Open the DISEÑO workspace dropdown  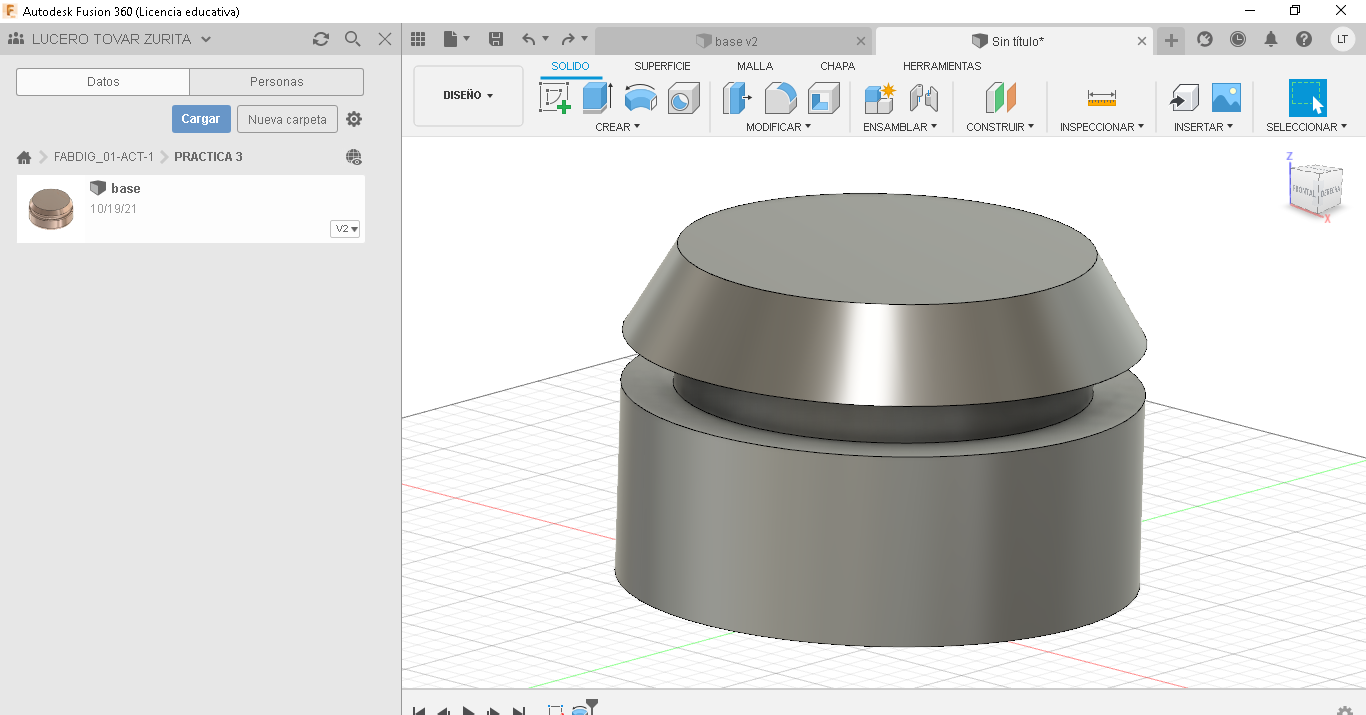point(468,96)
